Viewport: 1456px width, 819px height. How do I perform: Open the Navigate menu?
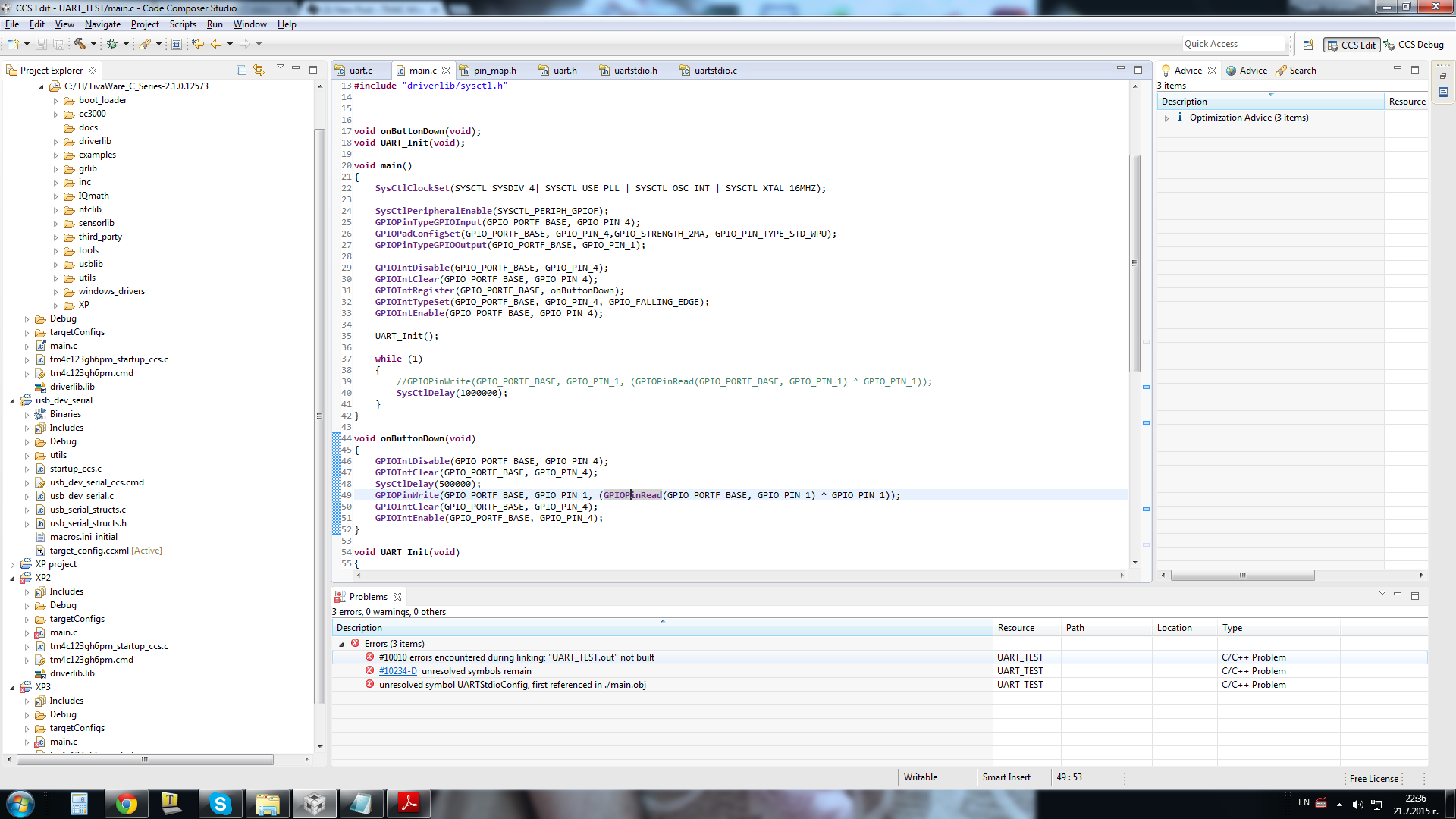pos(102,24)
